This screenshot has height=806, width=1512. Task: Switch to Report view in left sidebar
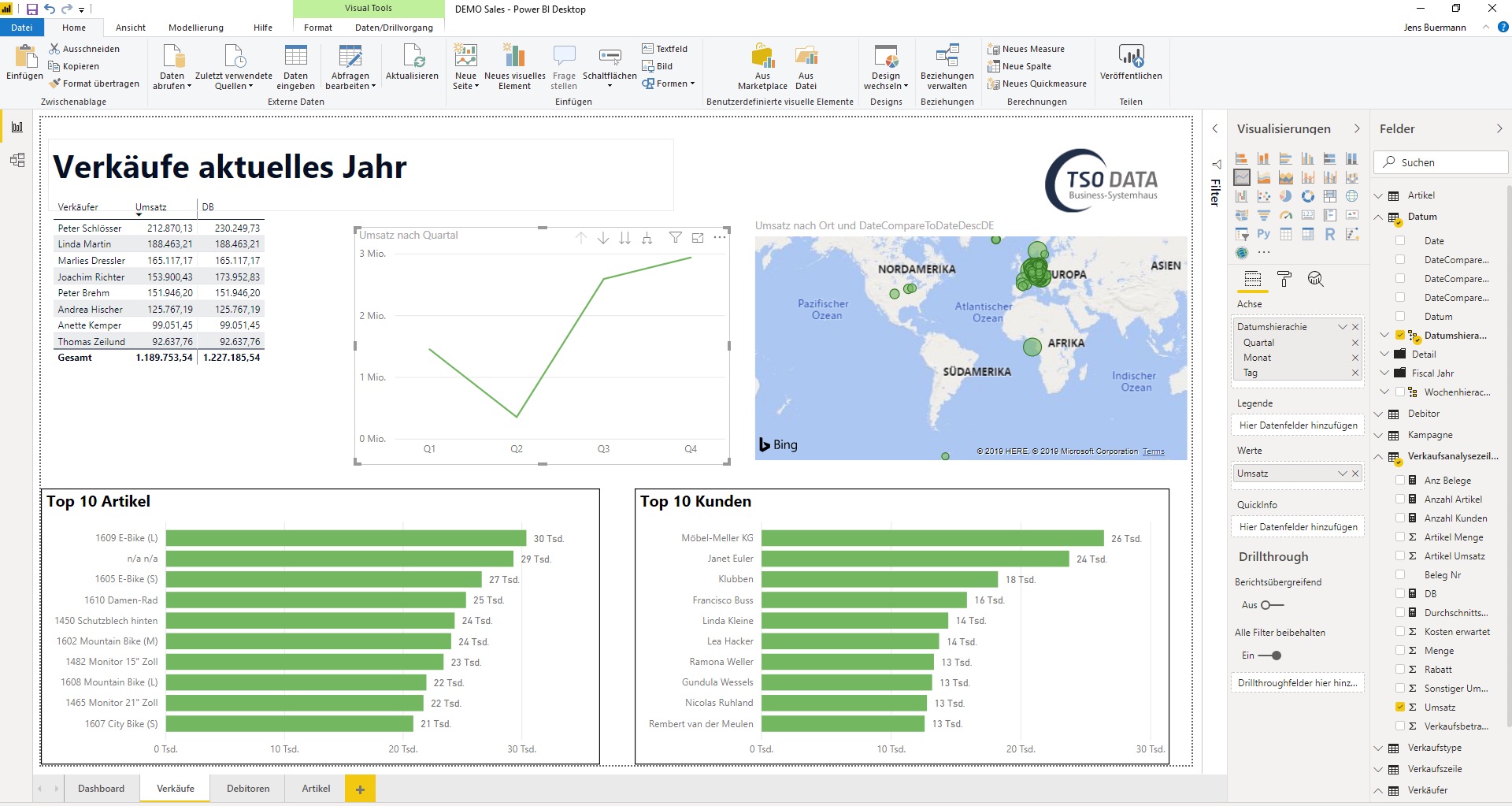click(x=17, y=127)
